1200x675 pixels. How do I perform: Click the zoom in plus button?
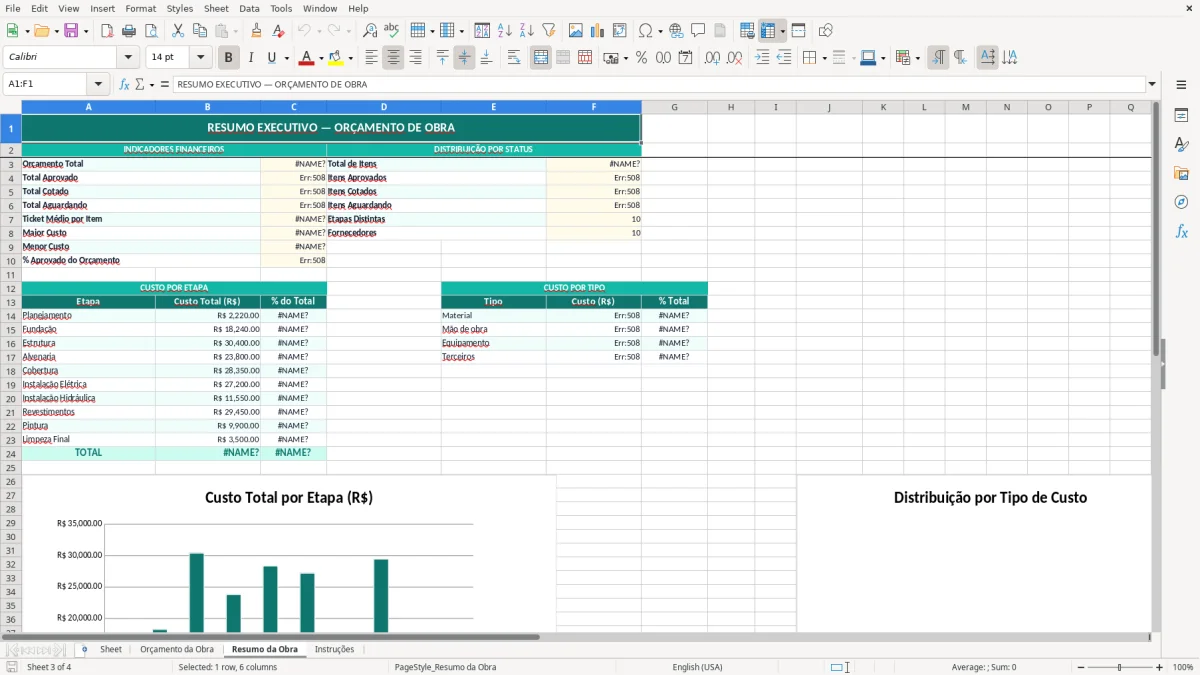(x=1160, y=667)
